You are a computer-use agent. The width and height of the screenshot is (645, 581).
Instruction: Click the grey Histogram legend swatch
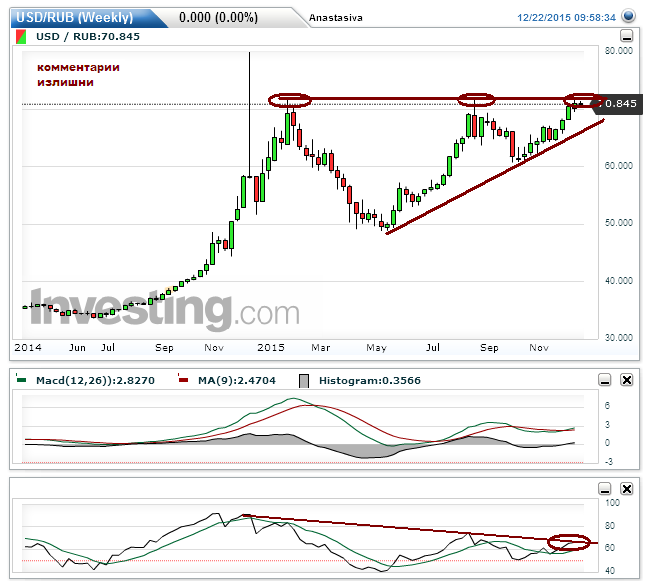pos(305,381)
